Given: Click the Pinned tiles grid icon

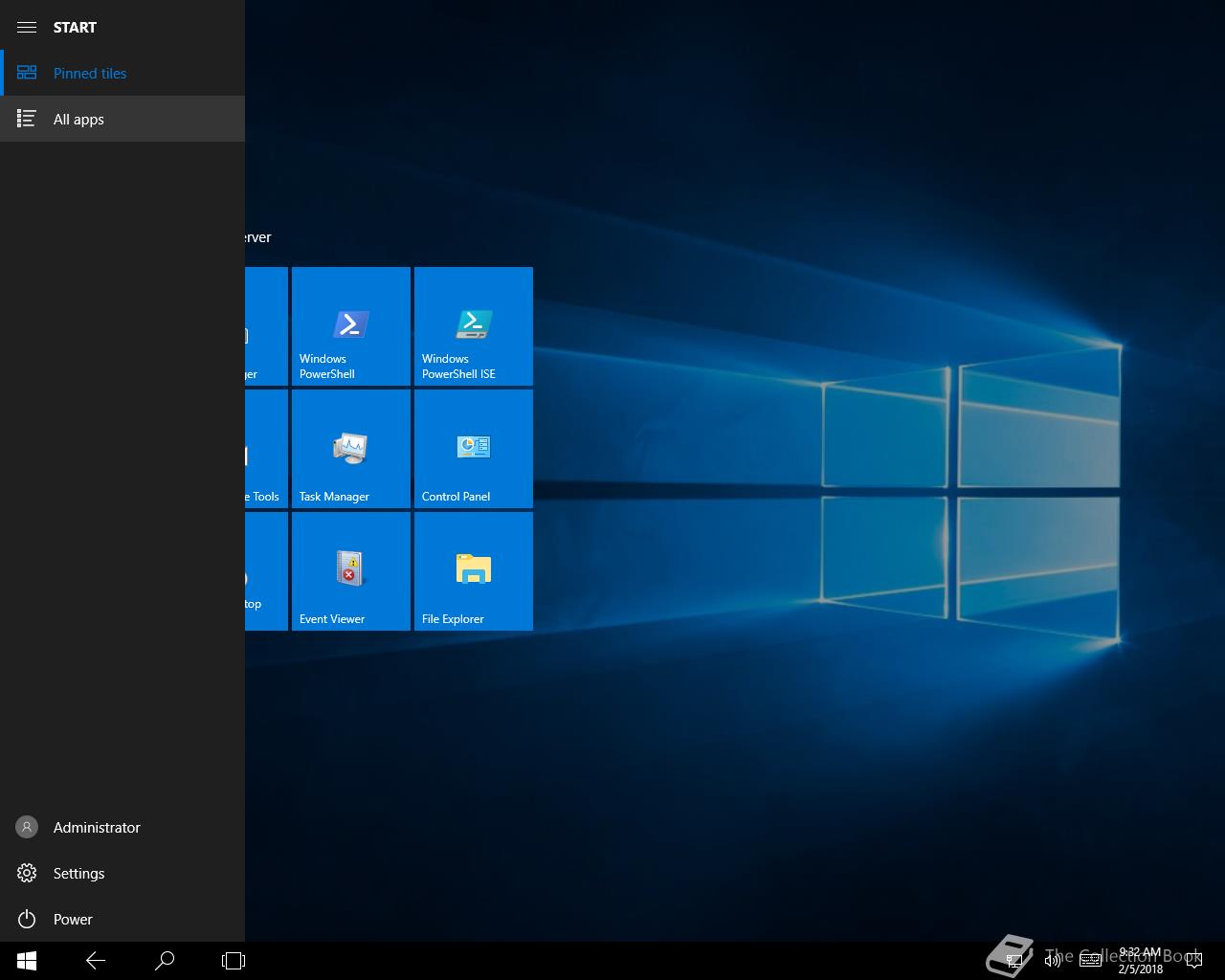Looking at the screenshot, I should click(27, 73).
